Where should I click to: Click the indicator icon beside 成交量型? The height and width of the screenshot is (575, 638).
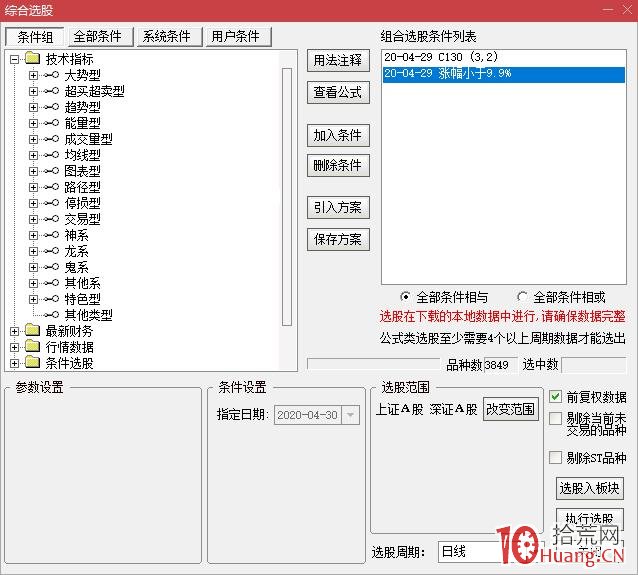pyautogui.click(x=52, y=139)
